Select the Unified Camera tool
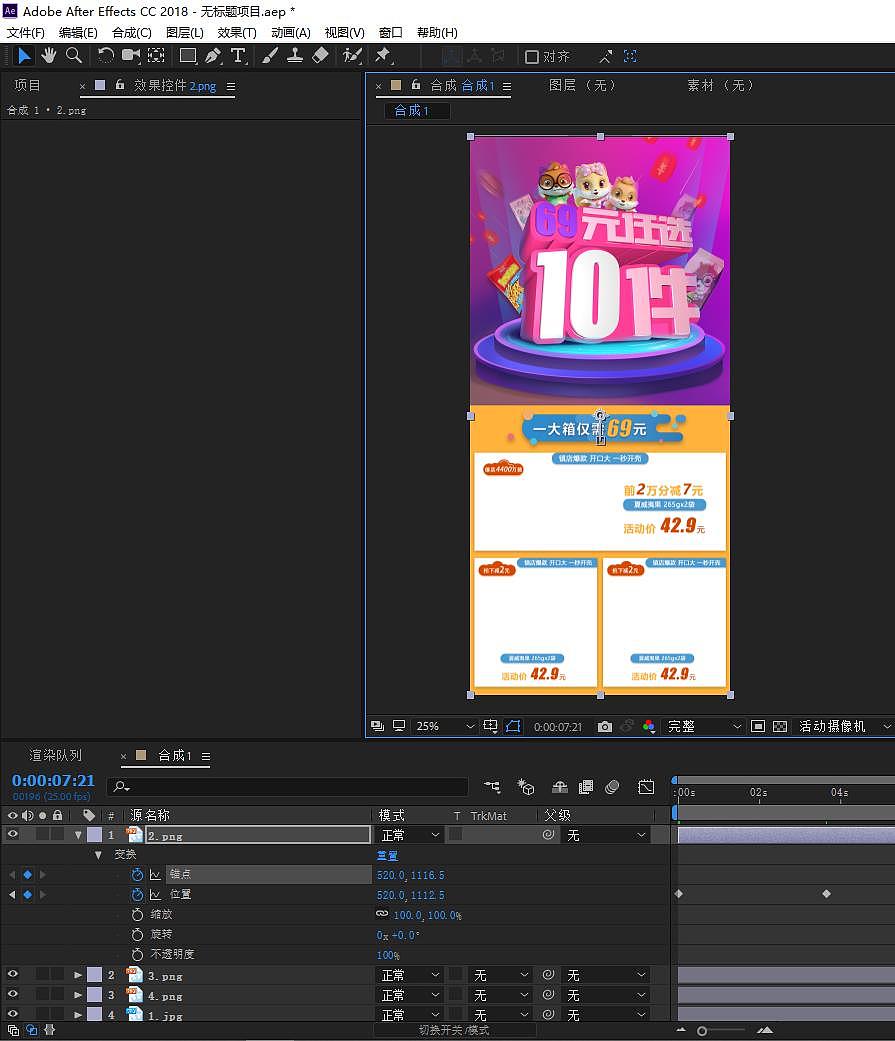 [131, 56]
